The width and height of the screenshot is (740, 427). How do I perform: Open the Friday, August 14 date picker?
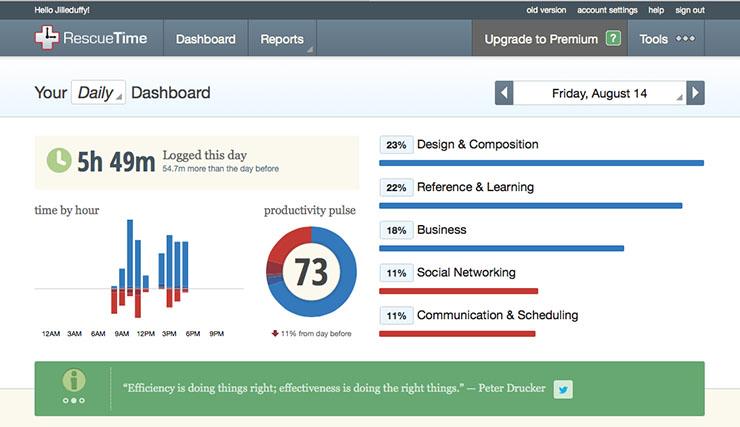600,93
